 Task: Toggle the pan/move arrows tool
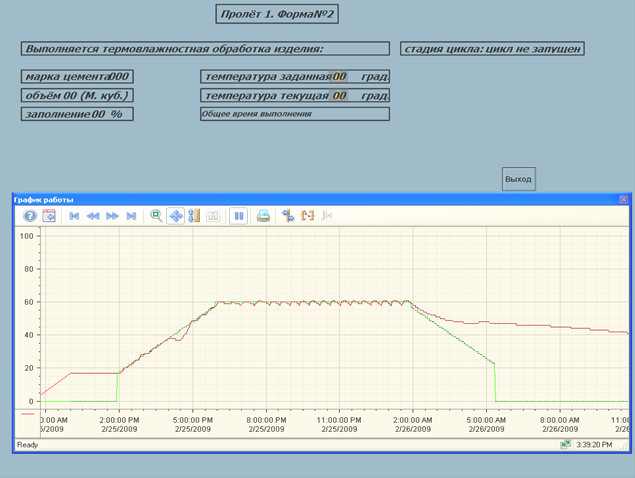click(x=175, y=216)
